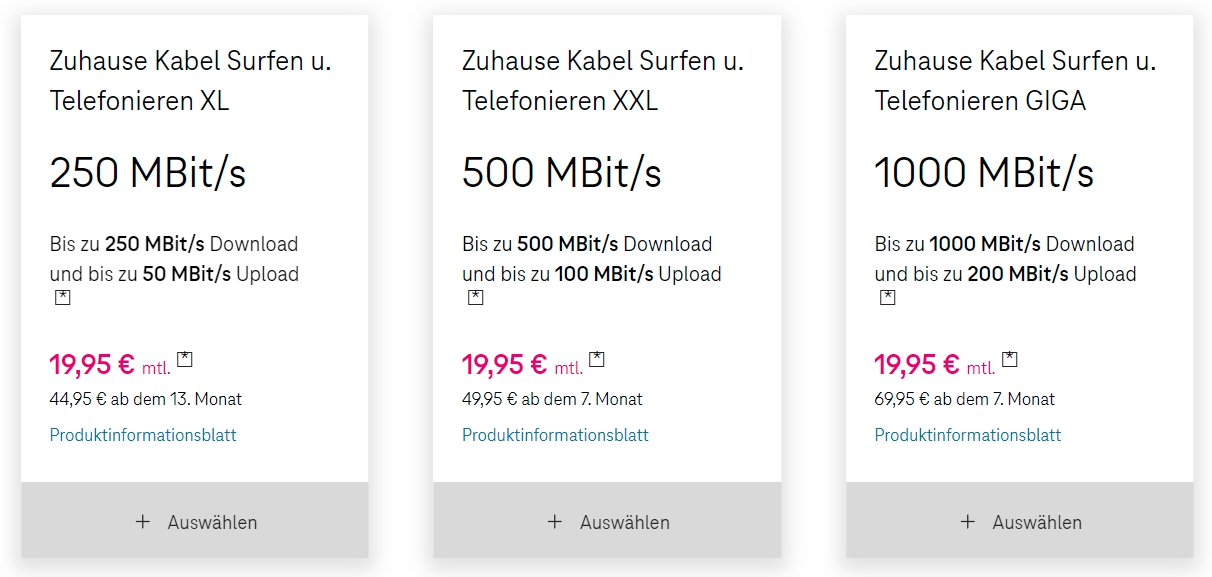This screenshot has width=1212, height=577.
Task: Click footnote icon beside XXL 19,95 € price
Action: [x=597, y=359]
